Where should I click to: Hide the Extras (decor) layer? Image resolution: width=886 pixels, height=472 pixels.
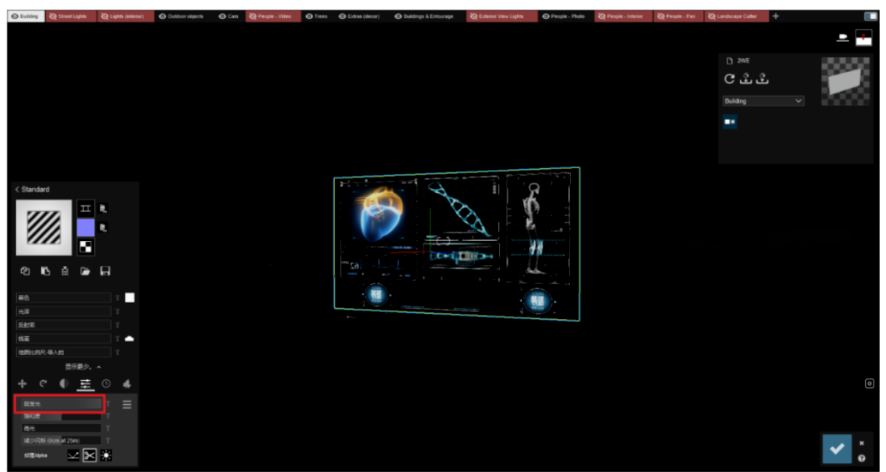click(342, 16)
